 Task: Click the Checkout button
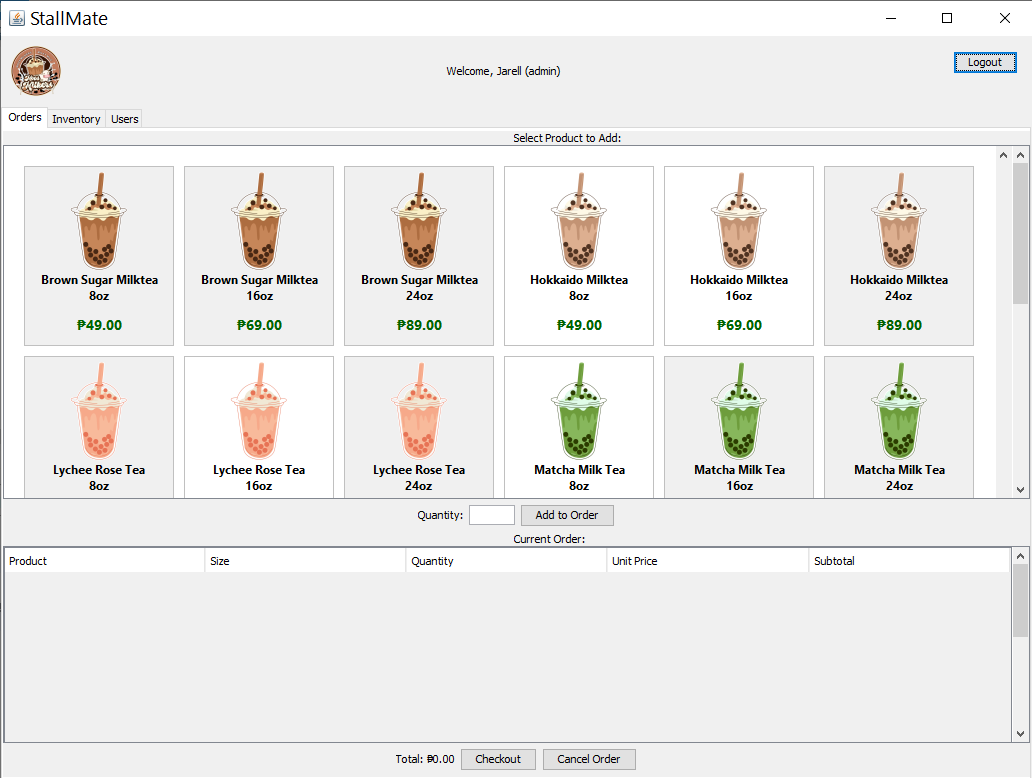[x=498, y=759]
